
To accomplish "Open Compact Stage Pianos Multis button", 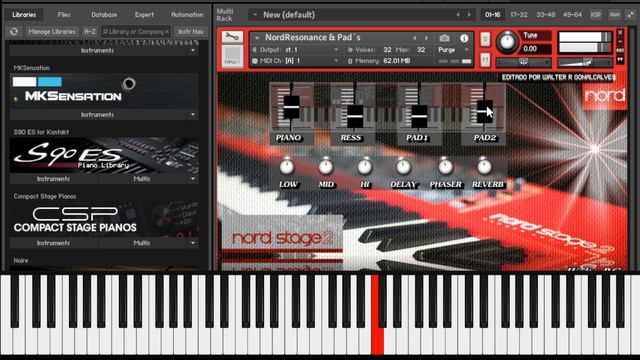I will point(142,243).
